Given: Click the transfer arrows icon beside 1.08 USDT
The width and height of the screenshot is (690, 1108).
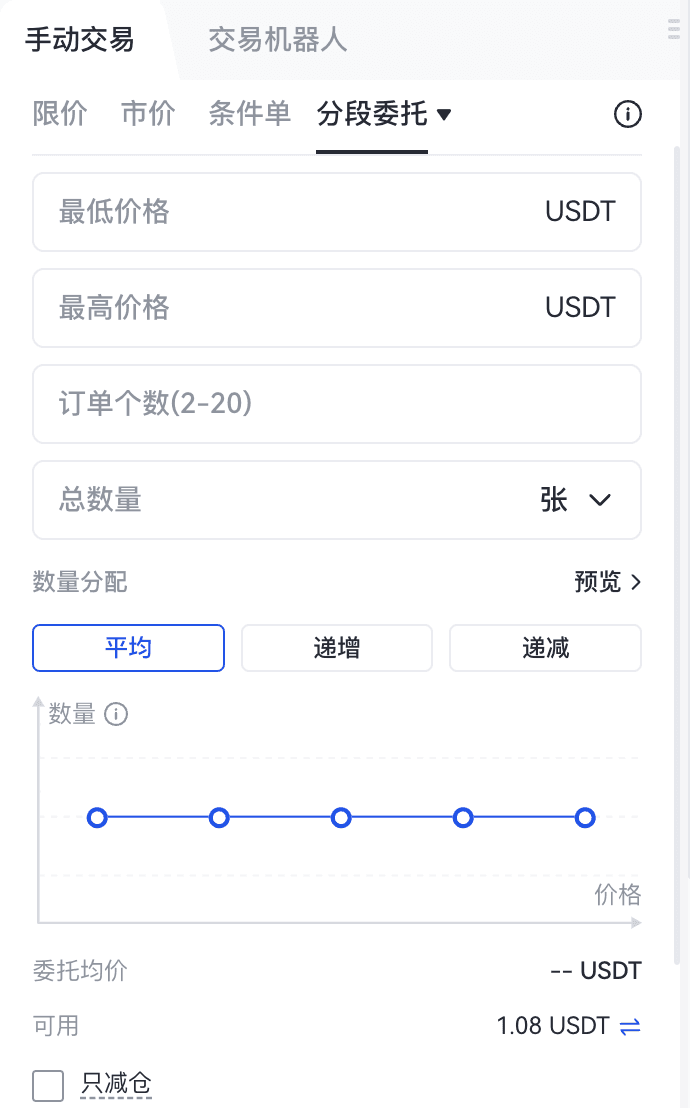Looking at the screenshot, I should tap(630, 1026).
